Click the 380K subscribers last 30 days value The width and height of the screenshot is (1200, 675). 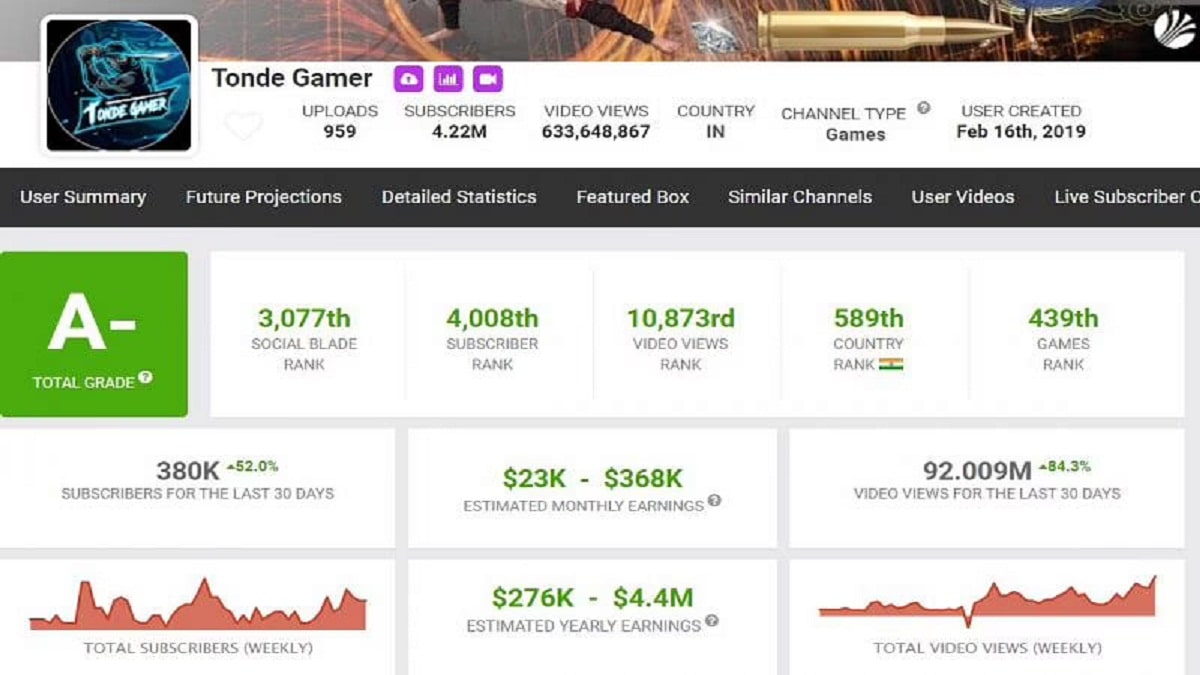pos(186,470)
